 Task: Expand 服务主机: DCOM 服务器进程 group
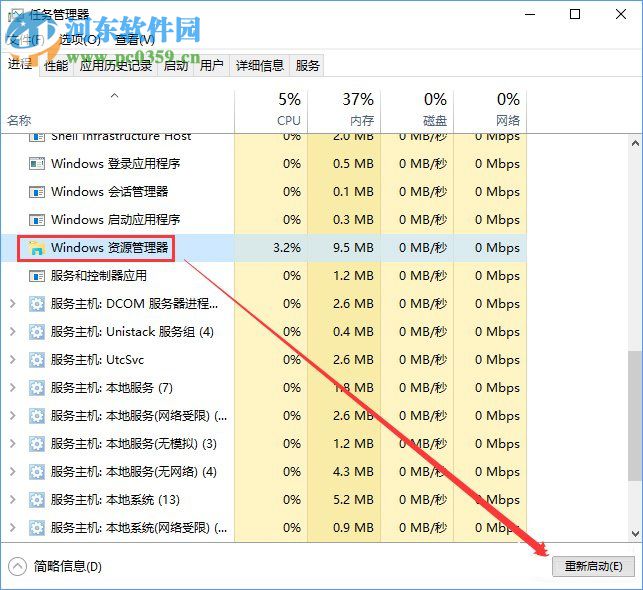pos(13,304)
